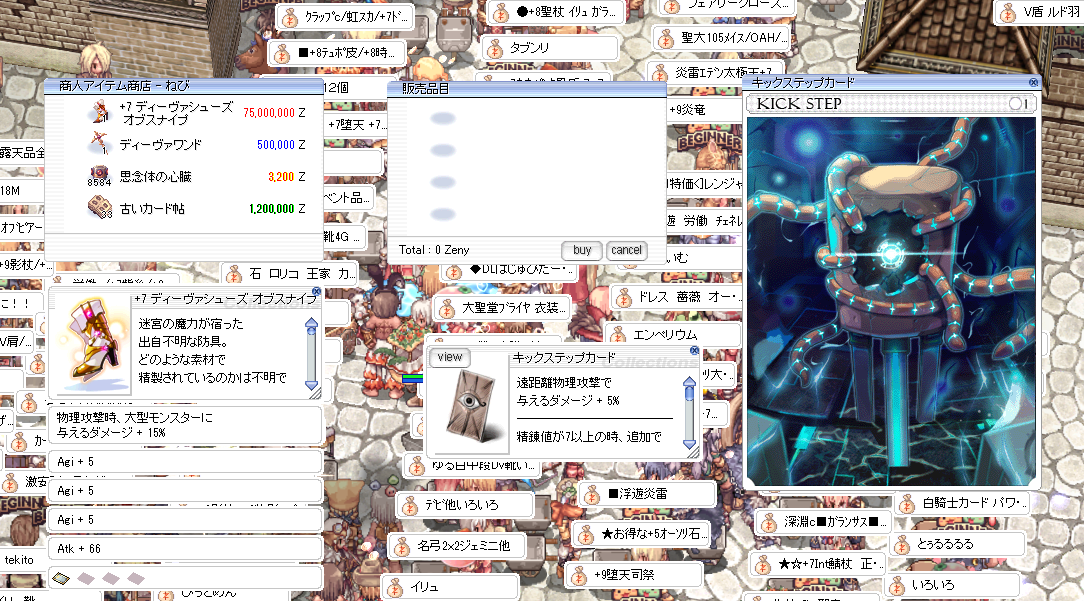Close the Kick Step card illustration window
Screen dimensions: 1084x601
pyautogui.click(x=1033, y=83)
